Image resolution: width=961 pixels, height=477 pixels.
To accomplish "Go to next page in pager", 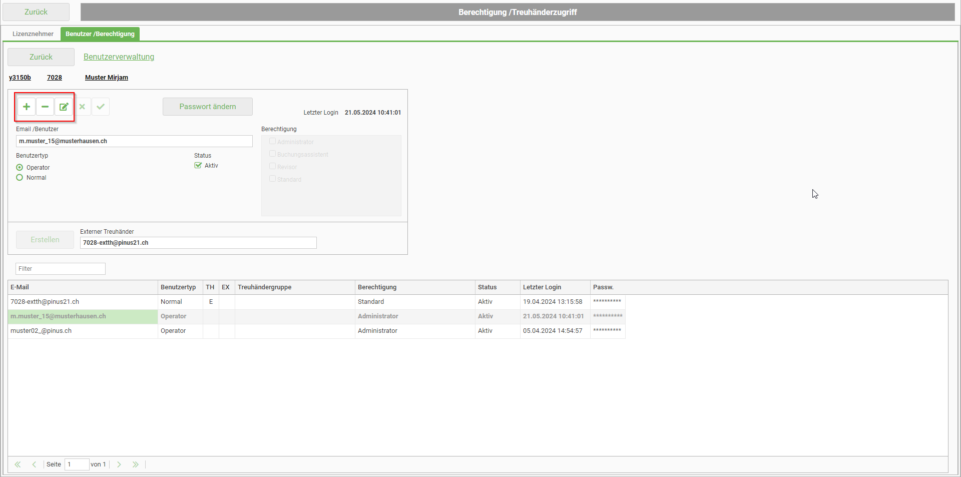I will coord(119,464).
